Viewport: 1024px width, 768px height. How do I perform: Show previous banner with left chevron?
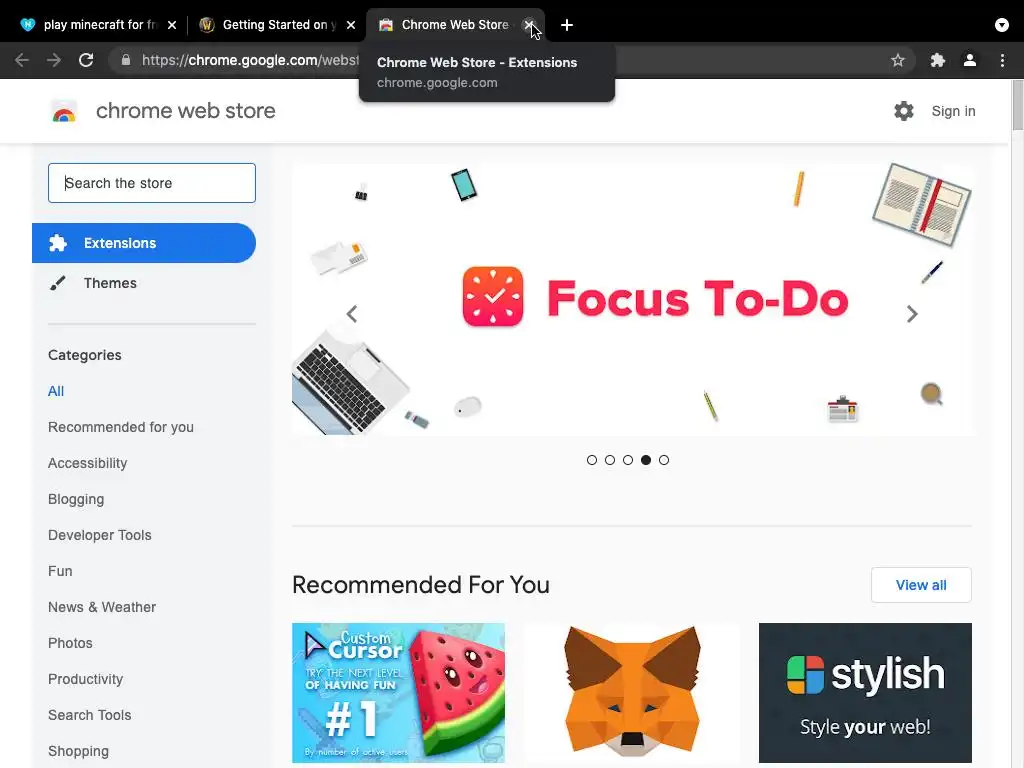coord(352,314)
